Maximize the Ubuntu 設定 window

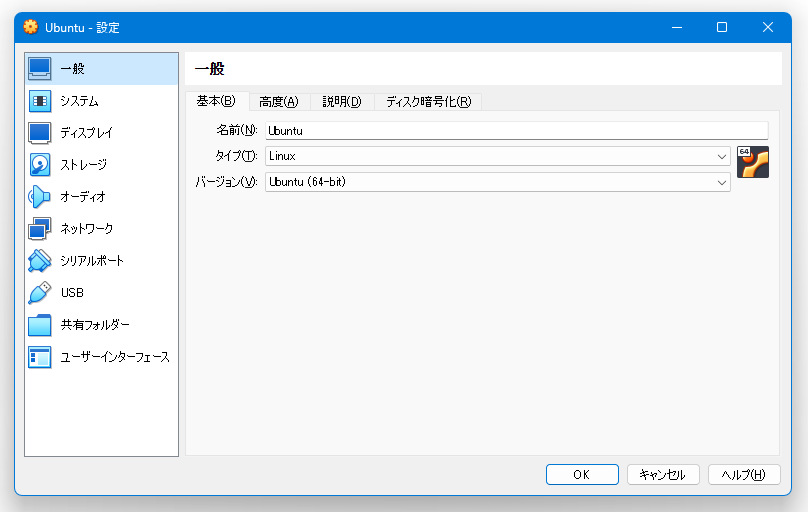tap(722, 27)
